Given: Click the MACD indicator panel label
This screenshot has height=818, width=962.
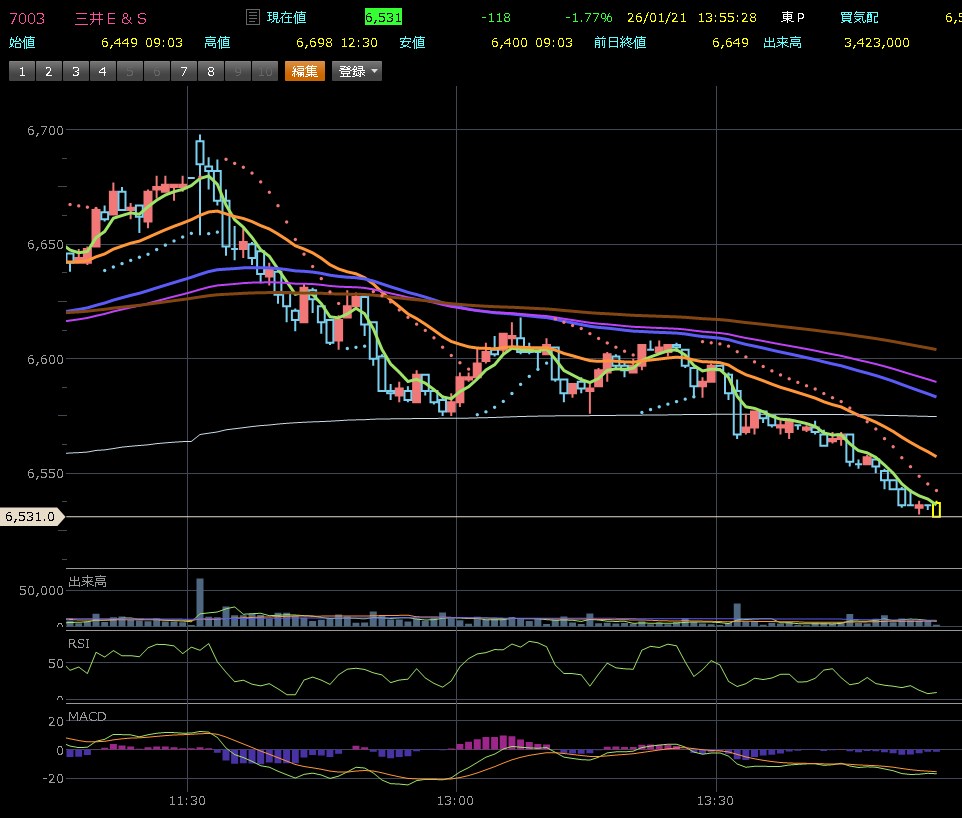Looking at the screenshot, I should pyautogui.click(x=86, y=717).
